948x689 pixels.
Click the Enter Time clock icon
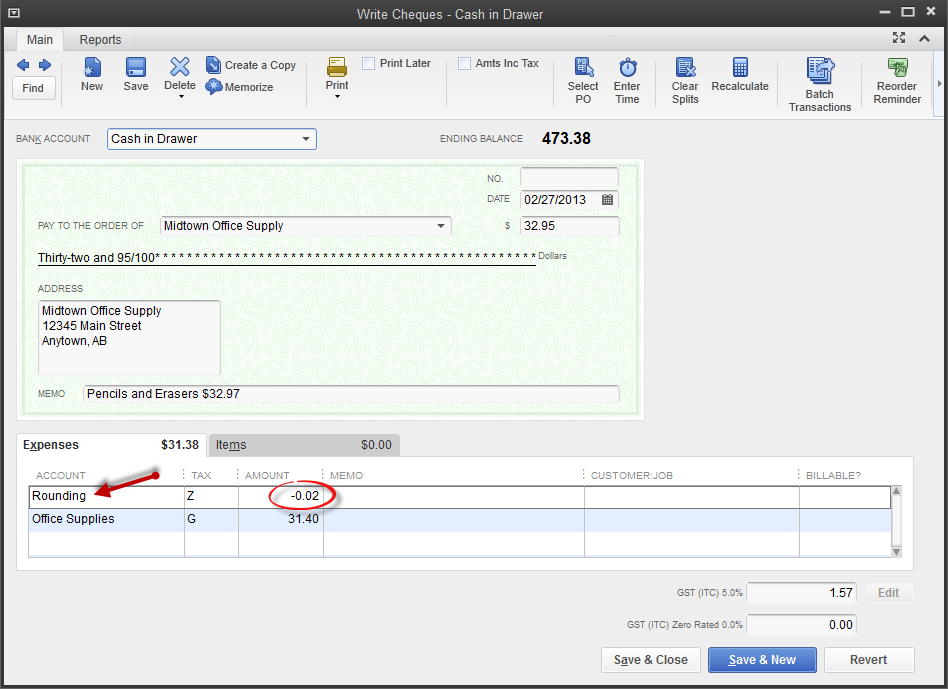(627, 67)
